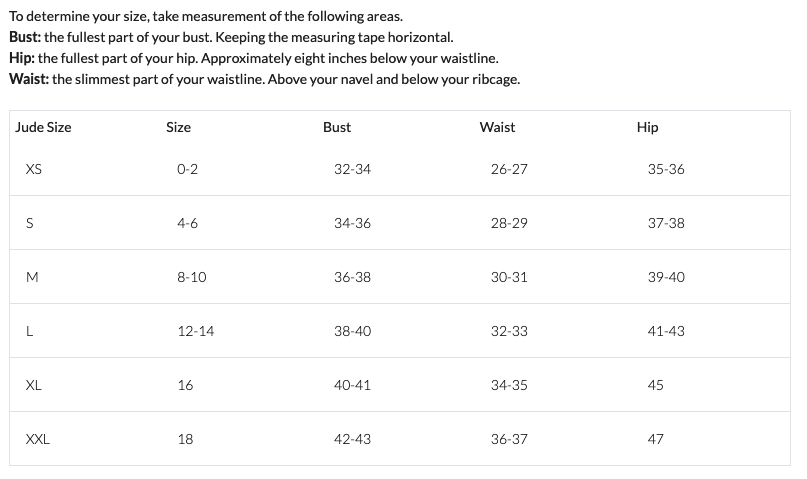Select the 42-43 bust cell
This screenshot has width=807, height=479.
point(353,439)
